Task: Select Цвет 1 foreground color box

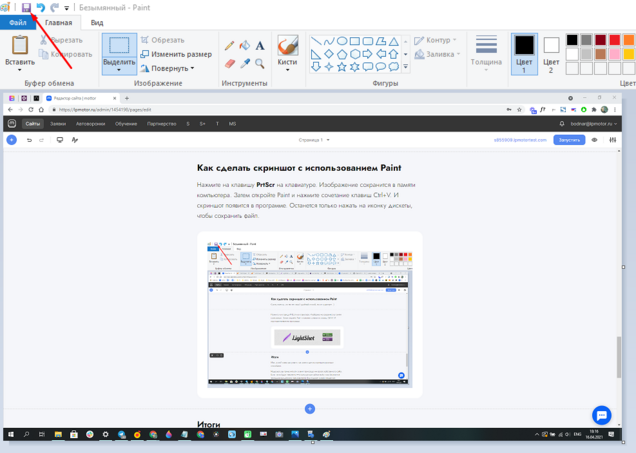Action: [x=524, y=54]
